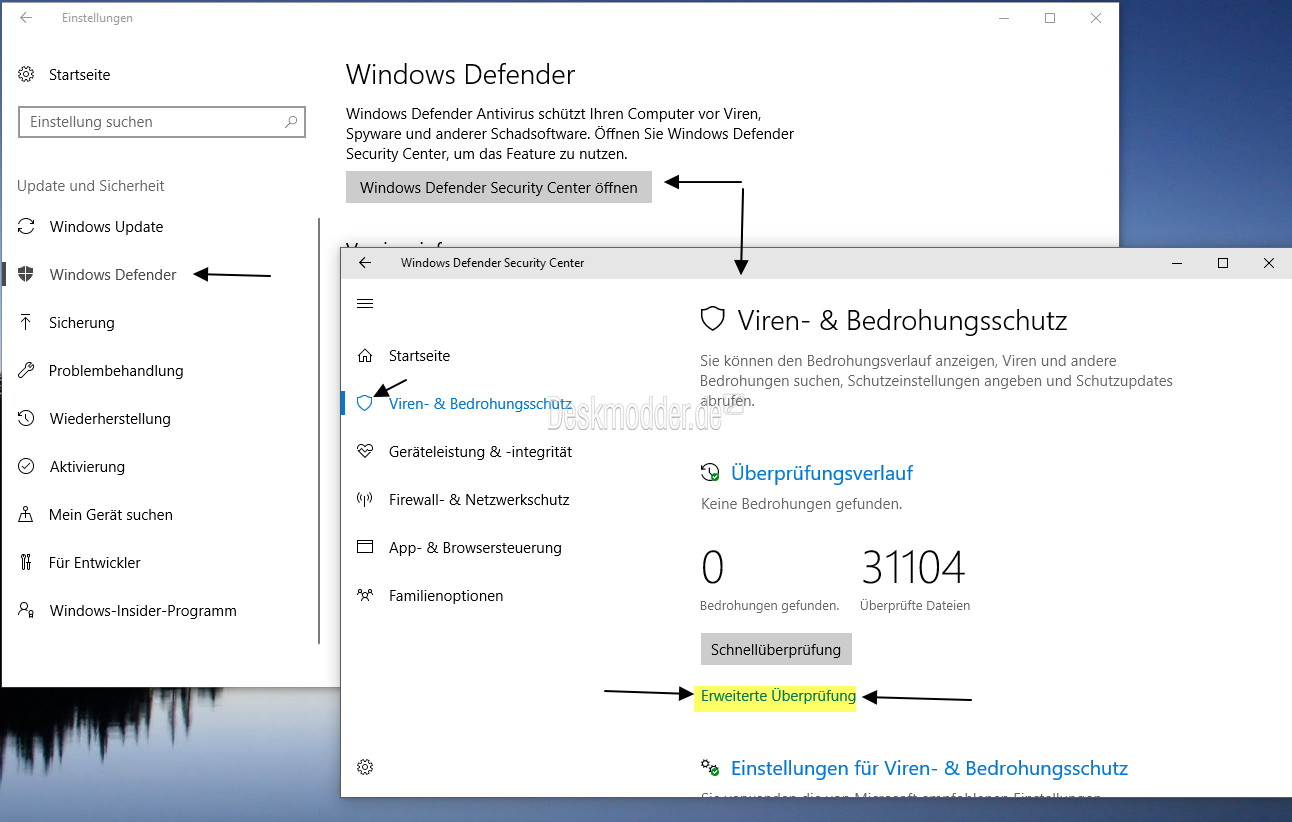Open Firewall- & Netzwerkschutz section
This screenshot has height=822, width=1292.
(479, 500)
